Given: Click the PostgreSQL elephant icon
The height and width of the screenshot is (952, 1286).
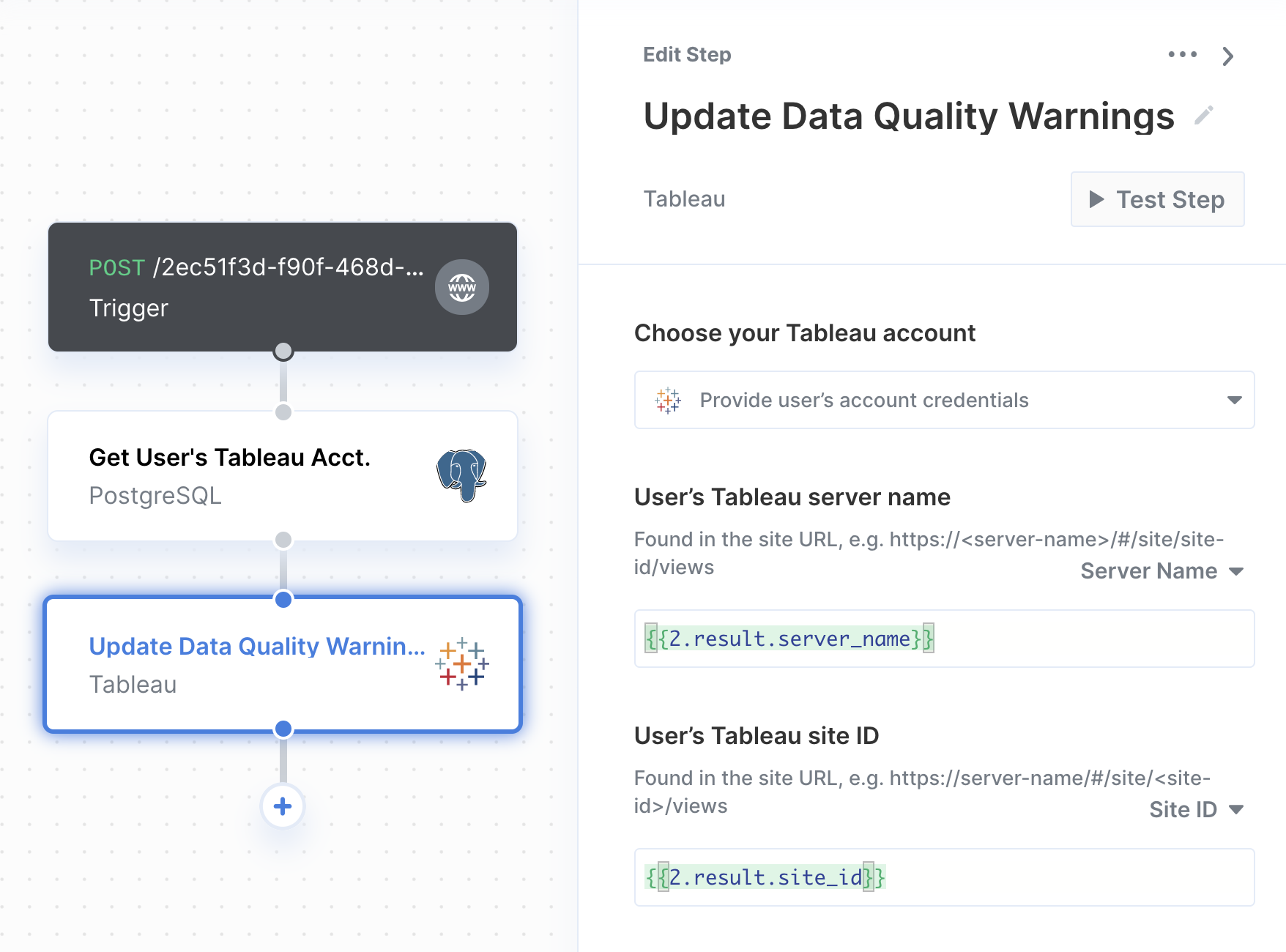Looking at the screenshot, I should (461, 475).
